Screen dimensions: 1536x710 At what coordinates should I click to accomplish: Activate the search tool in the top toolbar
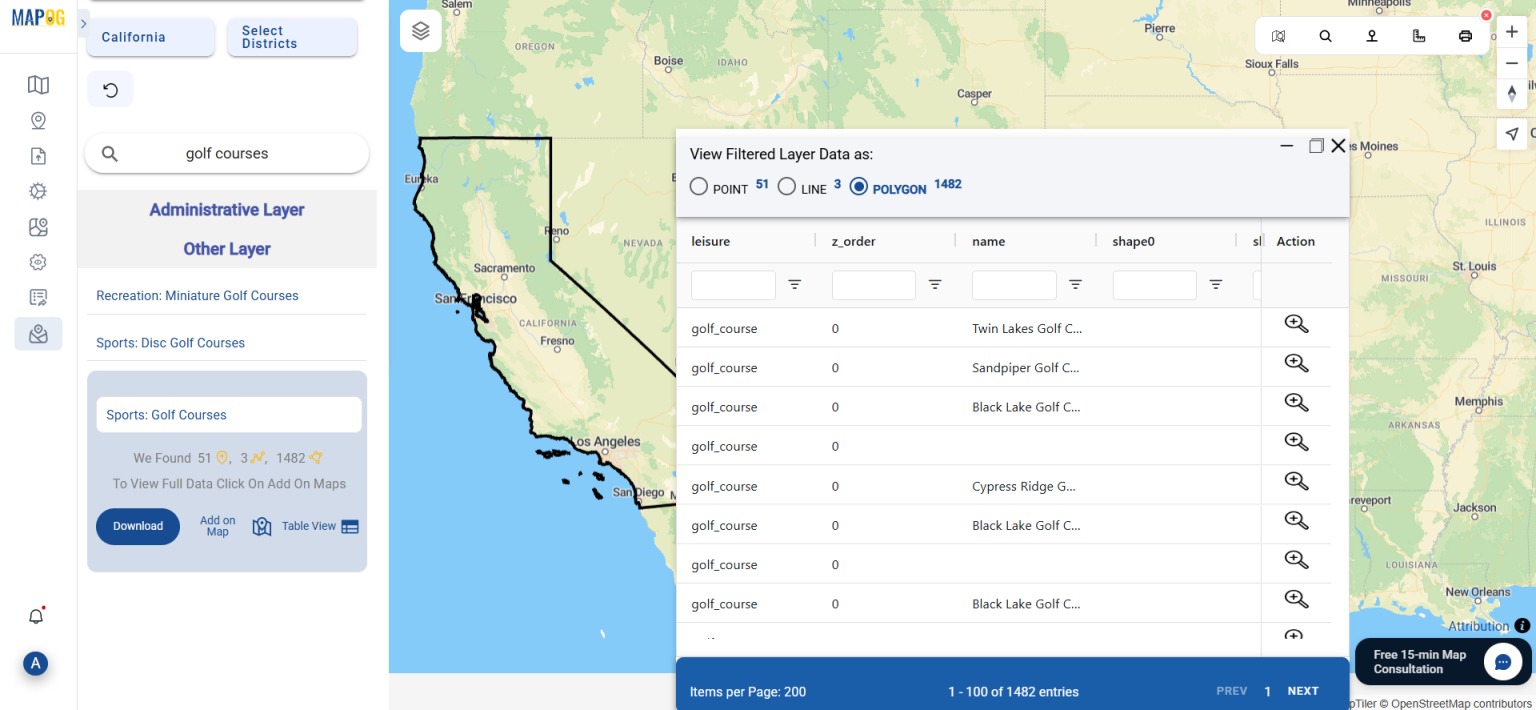[1325, 35]
